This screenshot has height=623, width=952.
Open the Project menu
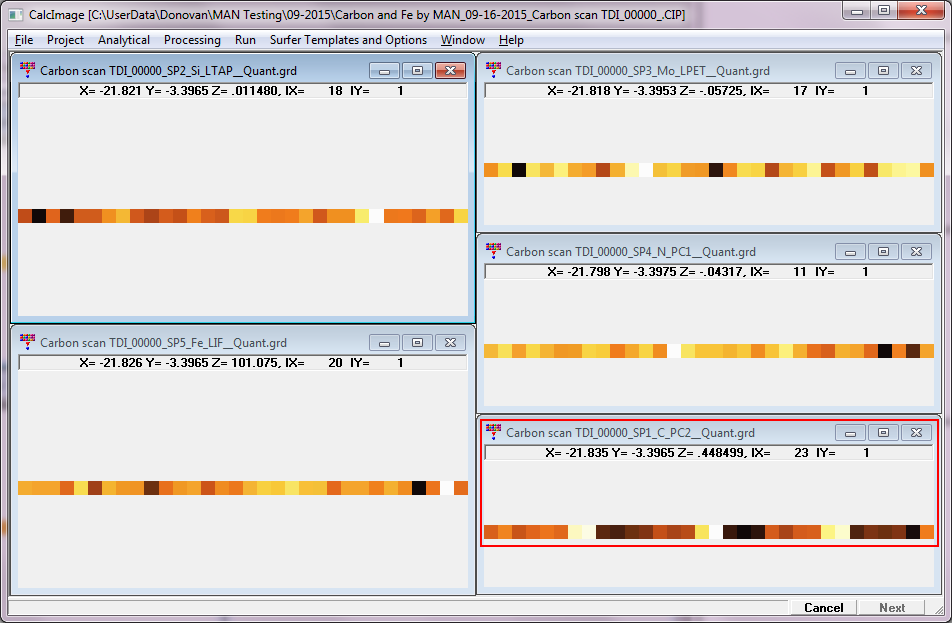pyautogui.click(x=65, y=40)
